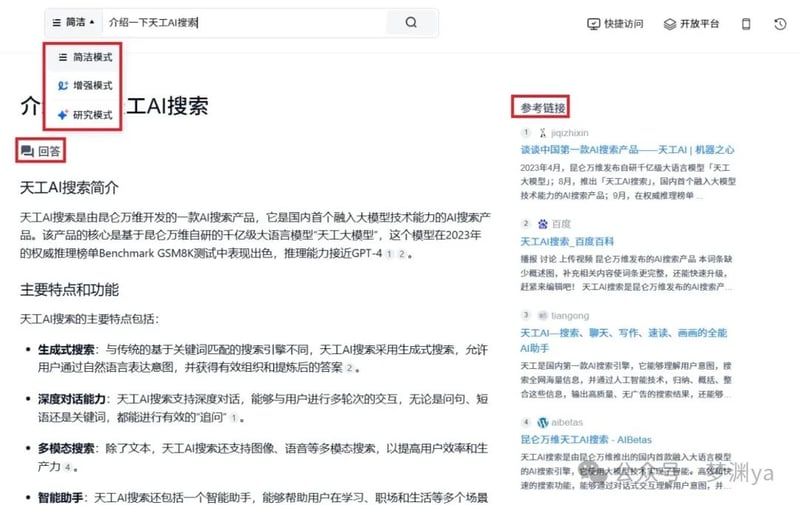
Task: Click the 开放平台 layers icon
Action: pyautogui.click(x=670, y=24)
